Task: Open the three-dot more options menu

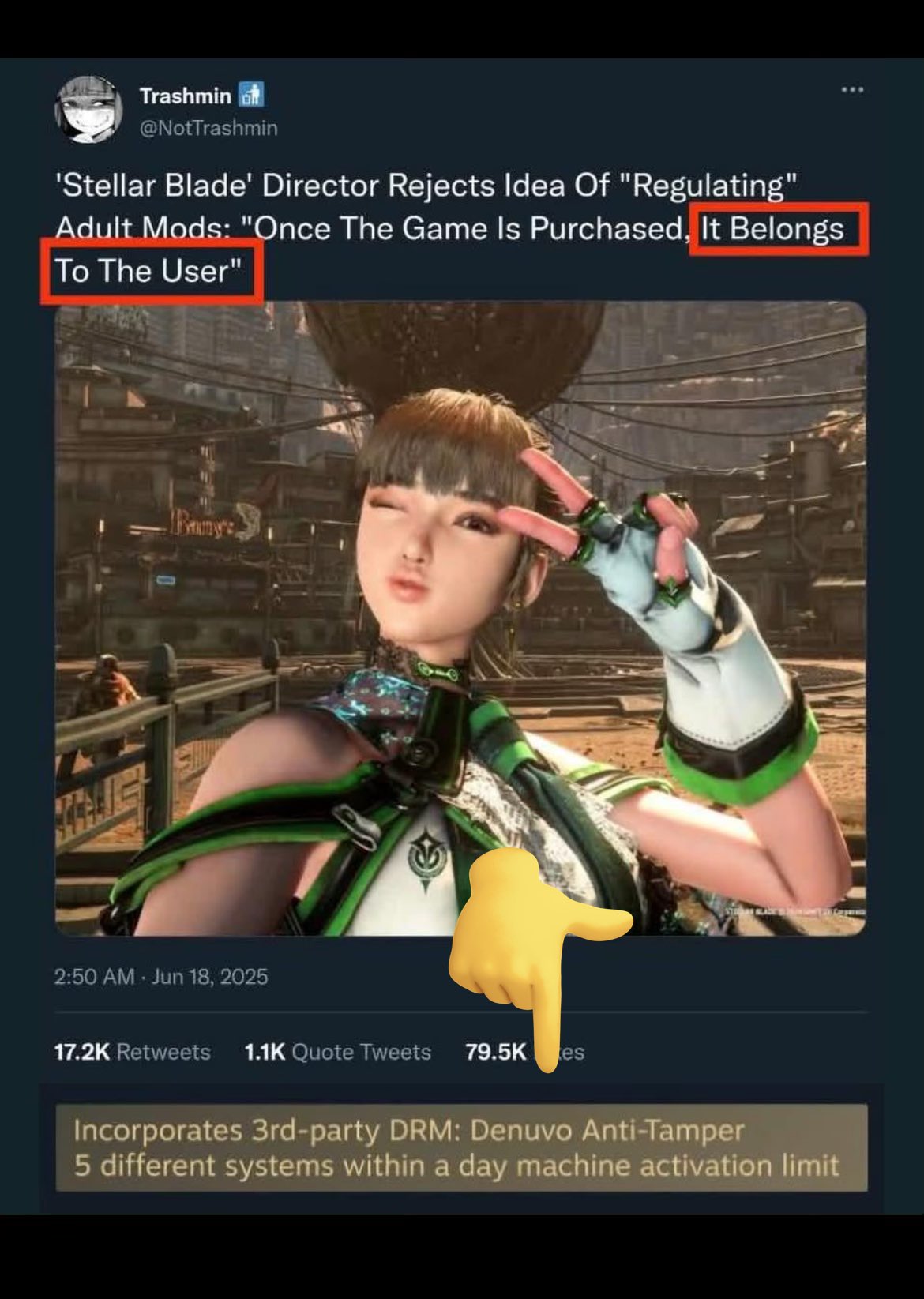Action: pyautogui.click(x=852, y=90)
